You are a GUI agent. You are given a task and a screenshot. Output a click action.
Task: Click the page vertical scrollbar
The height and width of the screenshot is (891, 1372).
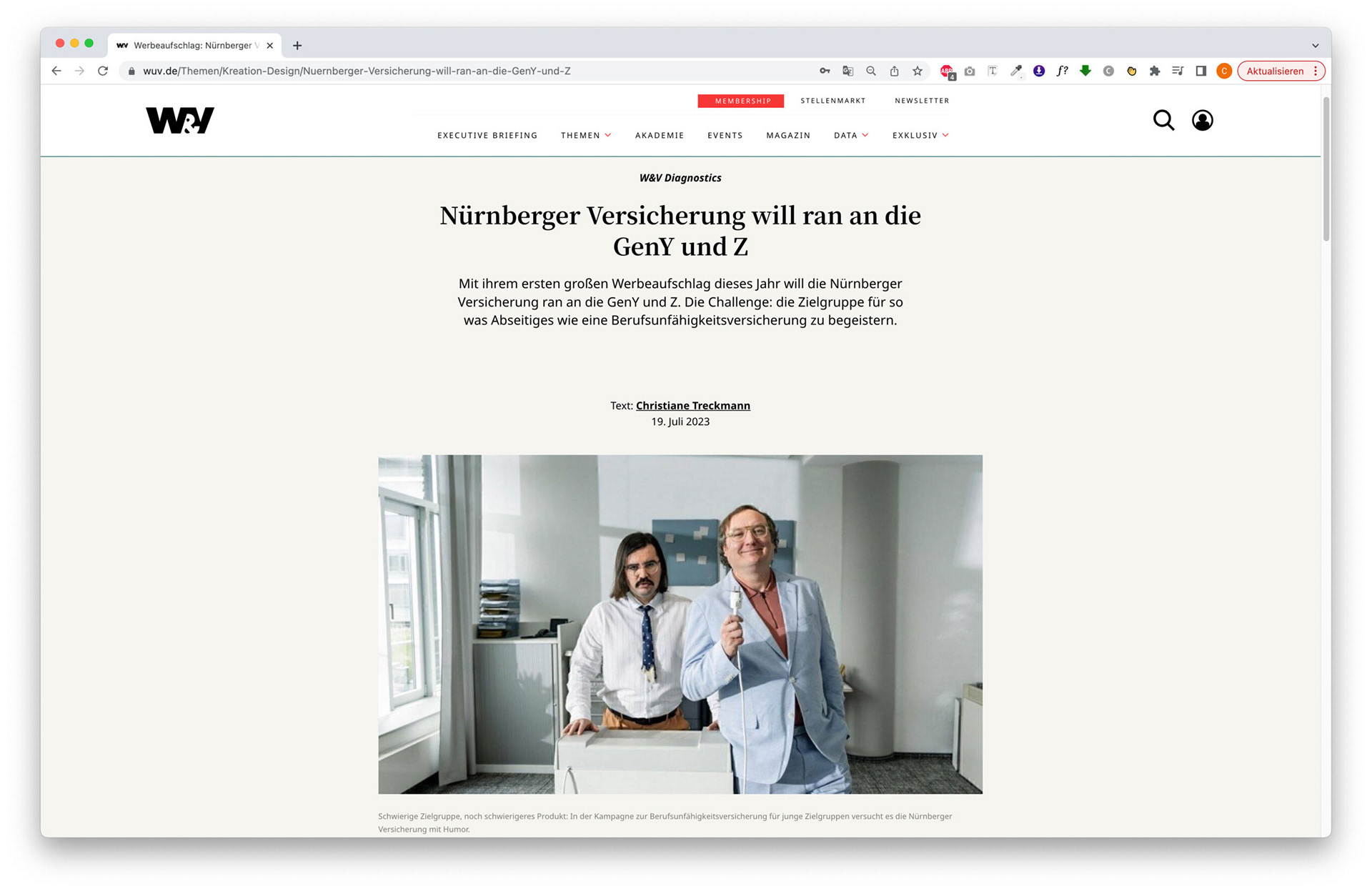click(x=1326, y=170)
